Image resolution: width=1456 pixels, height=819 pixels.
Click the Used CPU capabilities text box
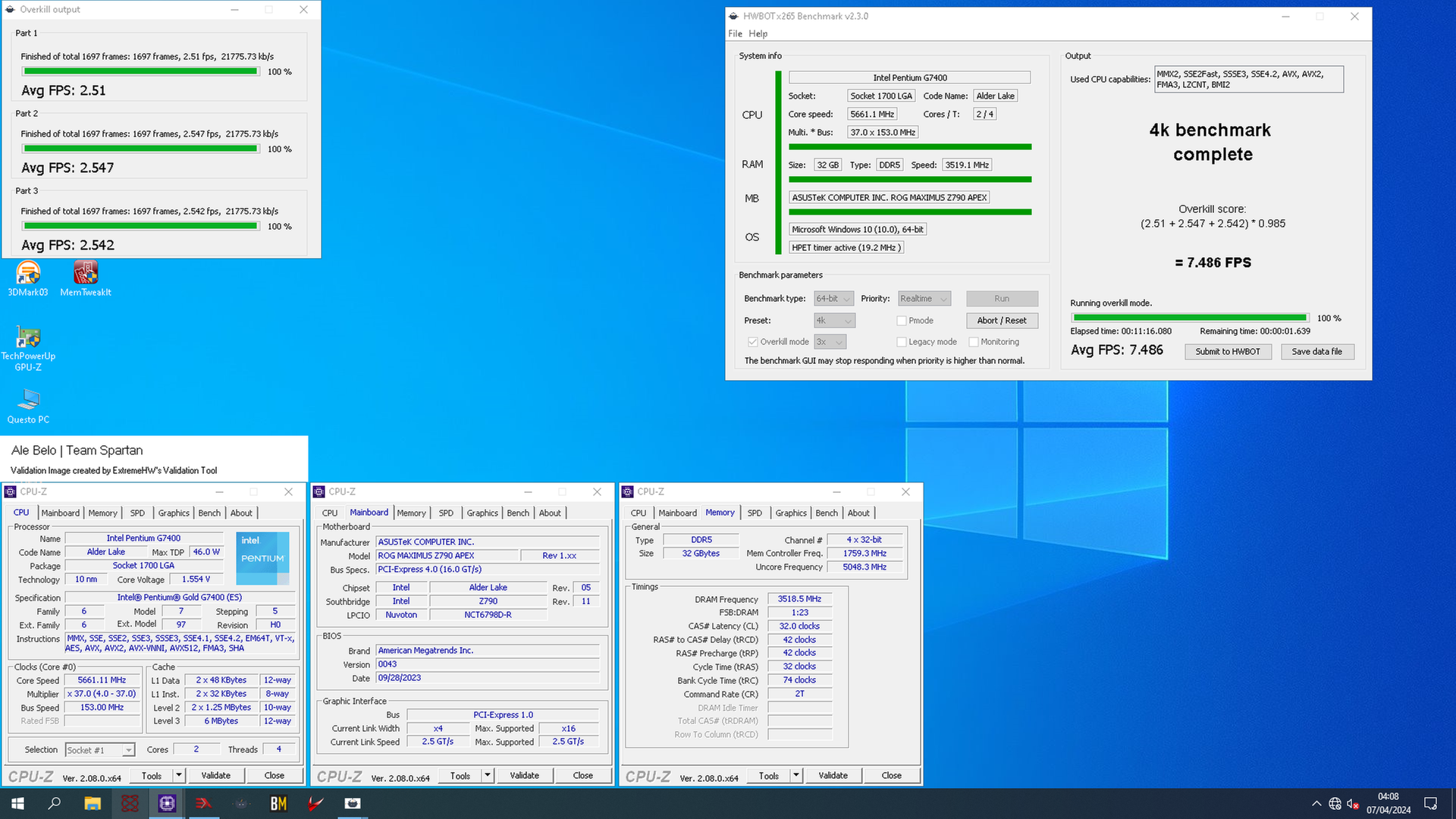1248,79
